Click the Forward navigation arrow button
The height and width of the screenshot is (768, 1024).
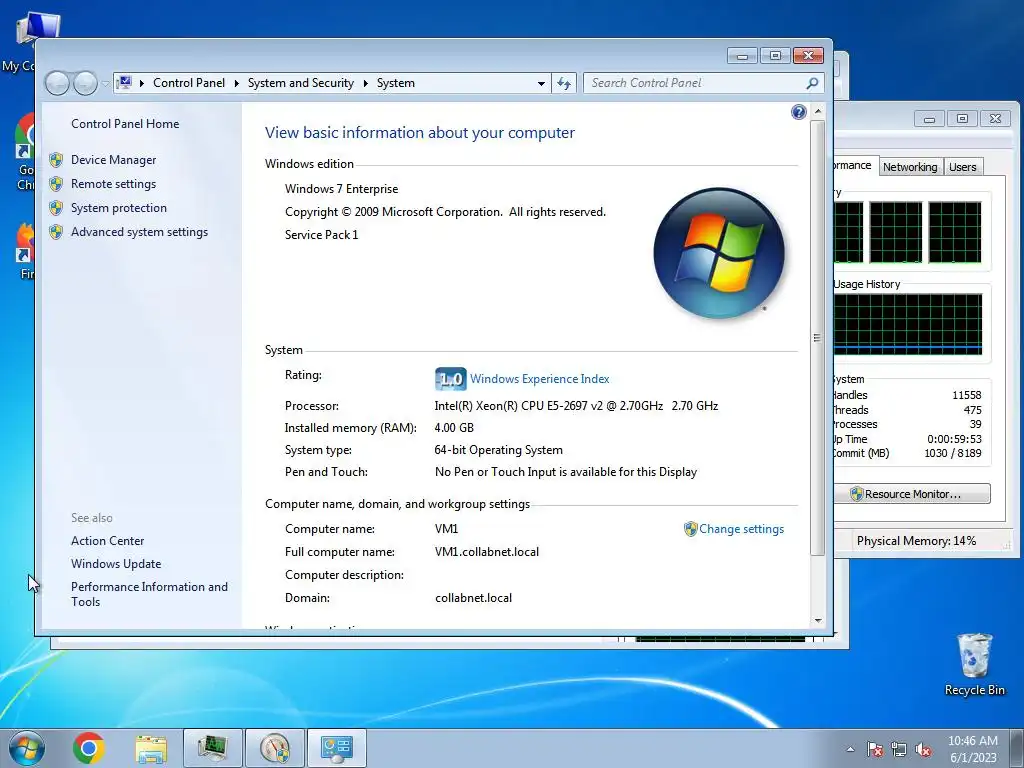85,83
